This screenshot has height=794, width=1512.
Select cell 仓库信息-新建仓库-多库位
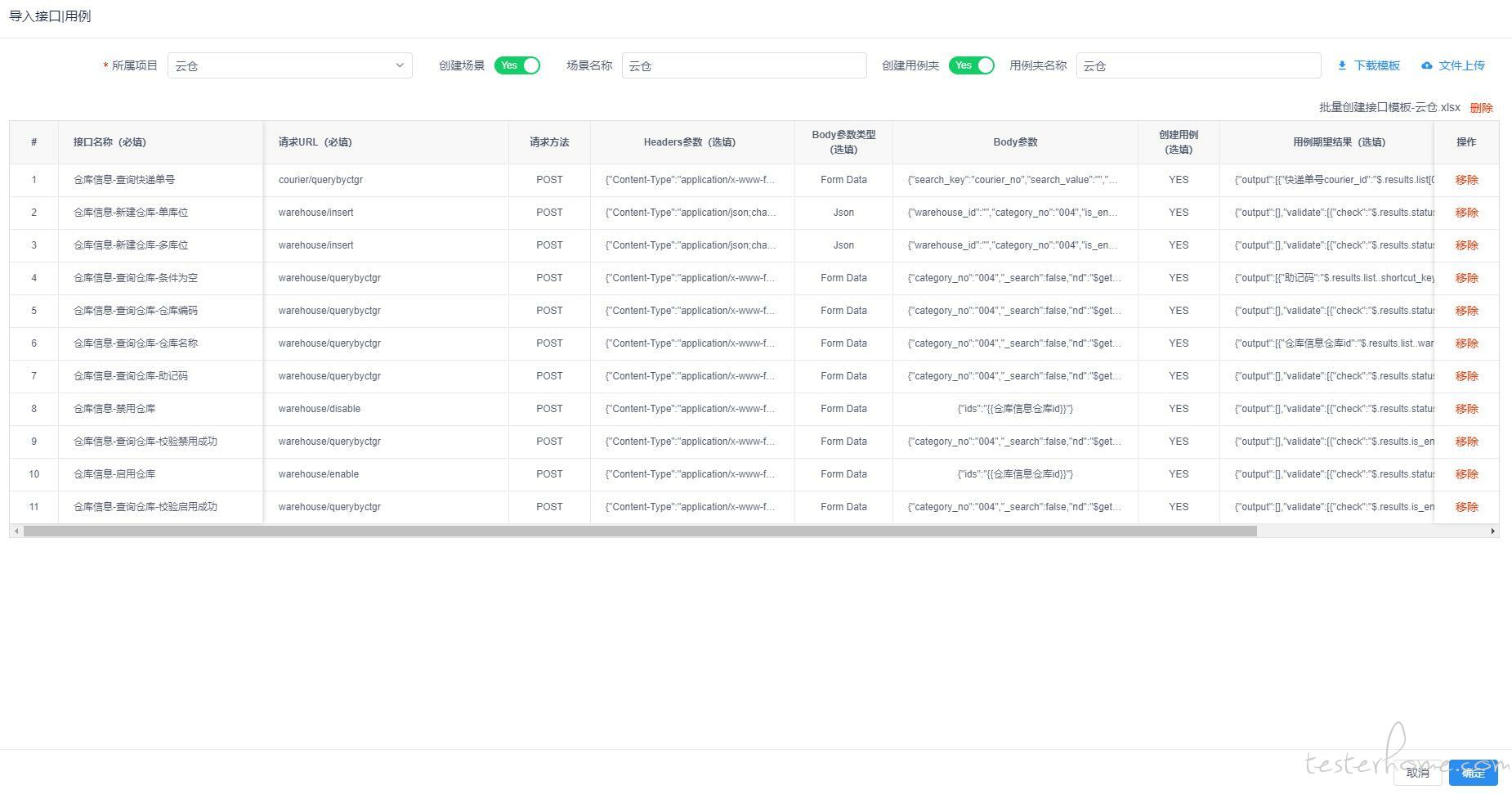pyautogui.click(x=161, y=245)
